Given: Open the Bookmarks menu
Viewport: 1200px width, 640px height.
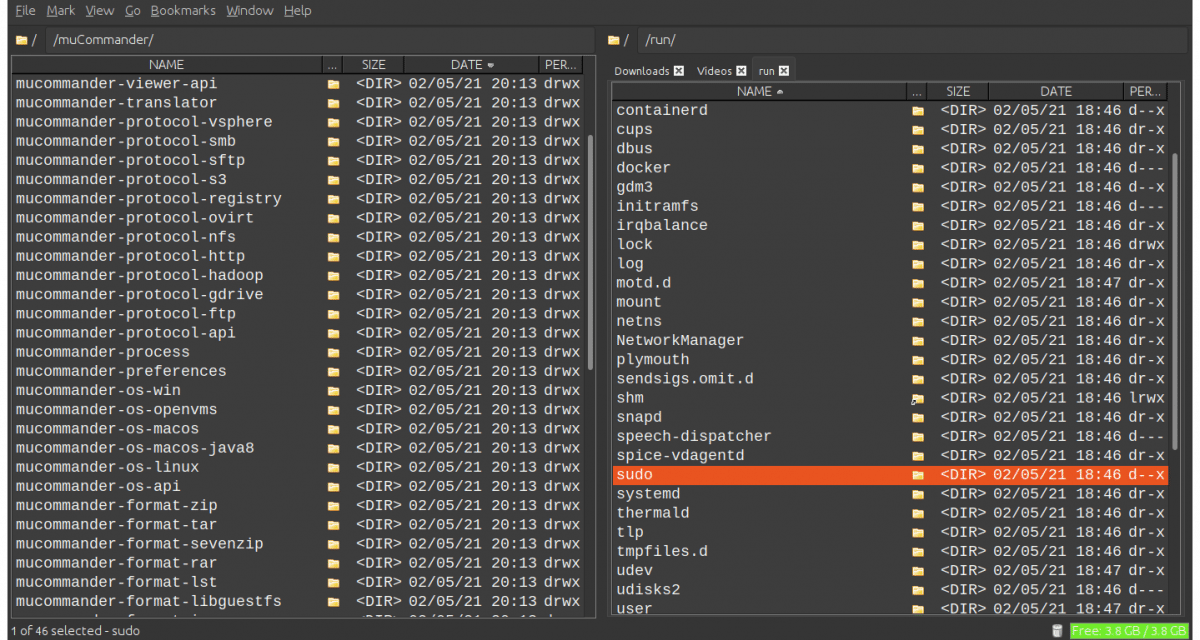Looking at the screenshot, I should click(x=183, y=10).
